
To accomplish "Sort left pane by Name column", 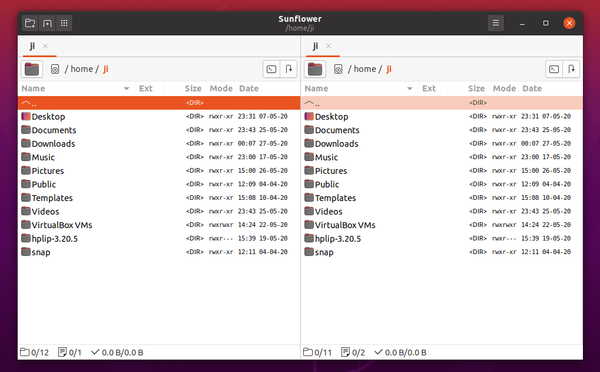I will (x=77, y=89).
